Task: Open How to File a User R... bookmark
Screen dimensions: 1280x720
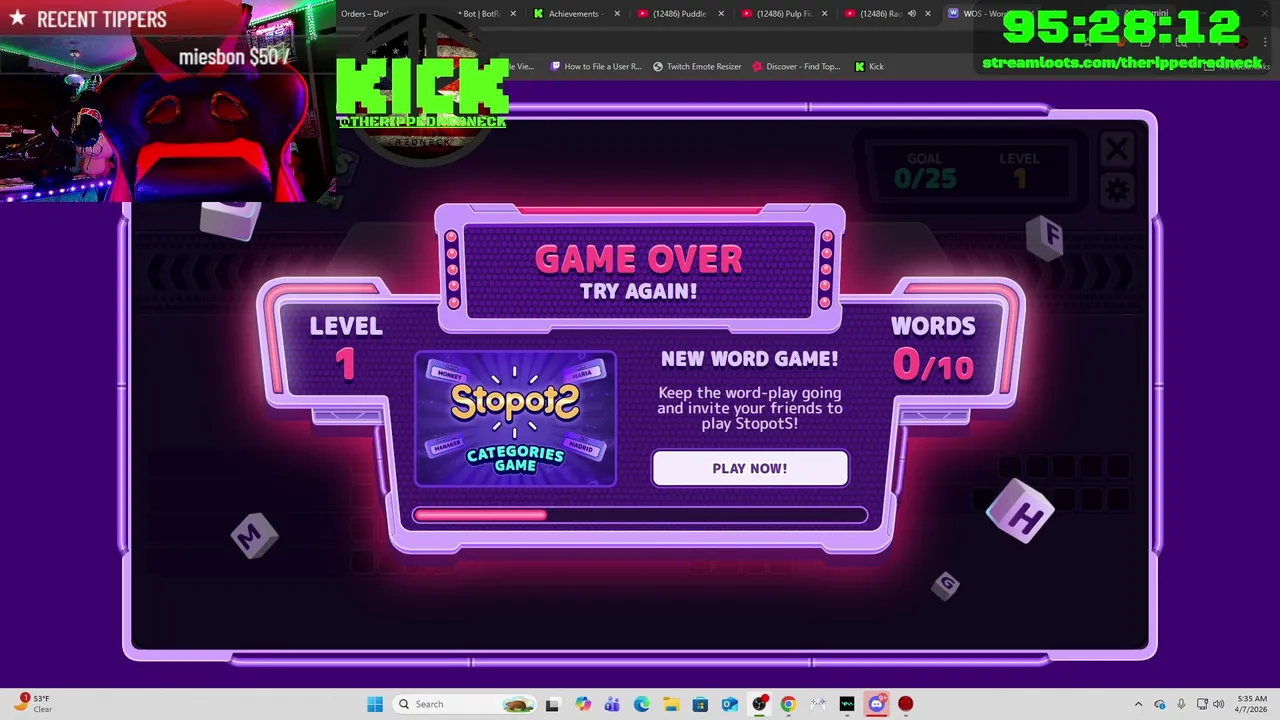Action: click(596, 66)
